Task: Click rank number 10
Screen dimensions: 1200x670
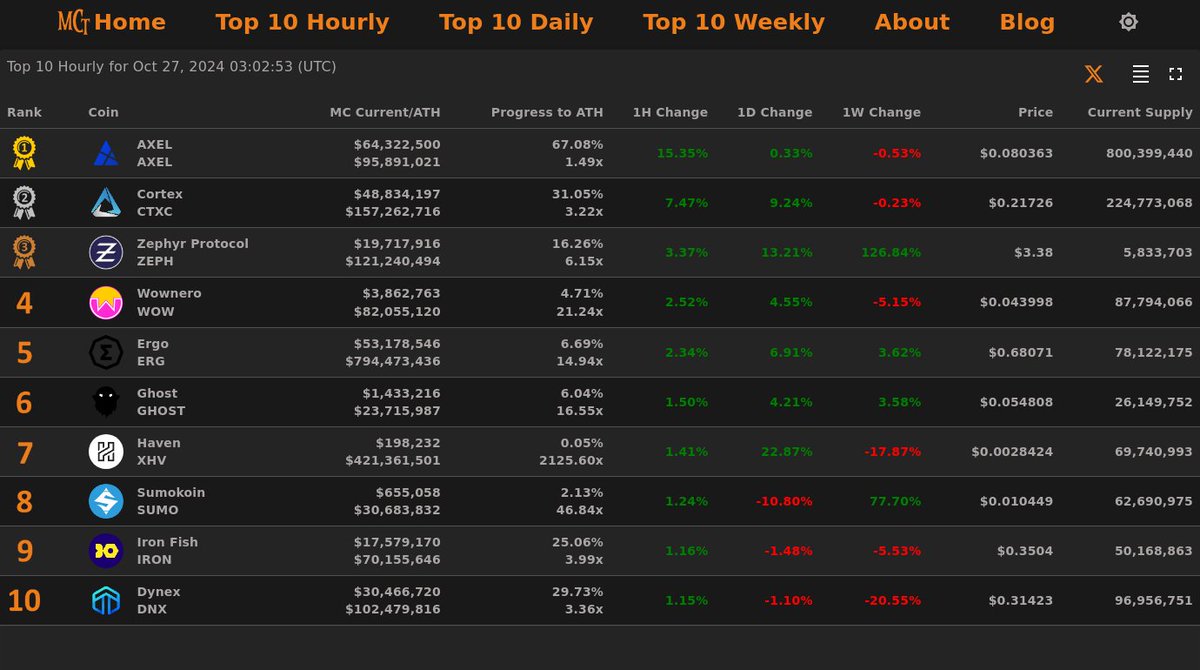Action: (24, 601)
